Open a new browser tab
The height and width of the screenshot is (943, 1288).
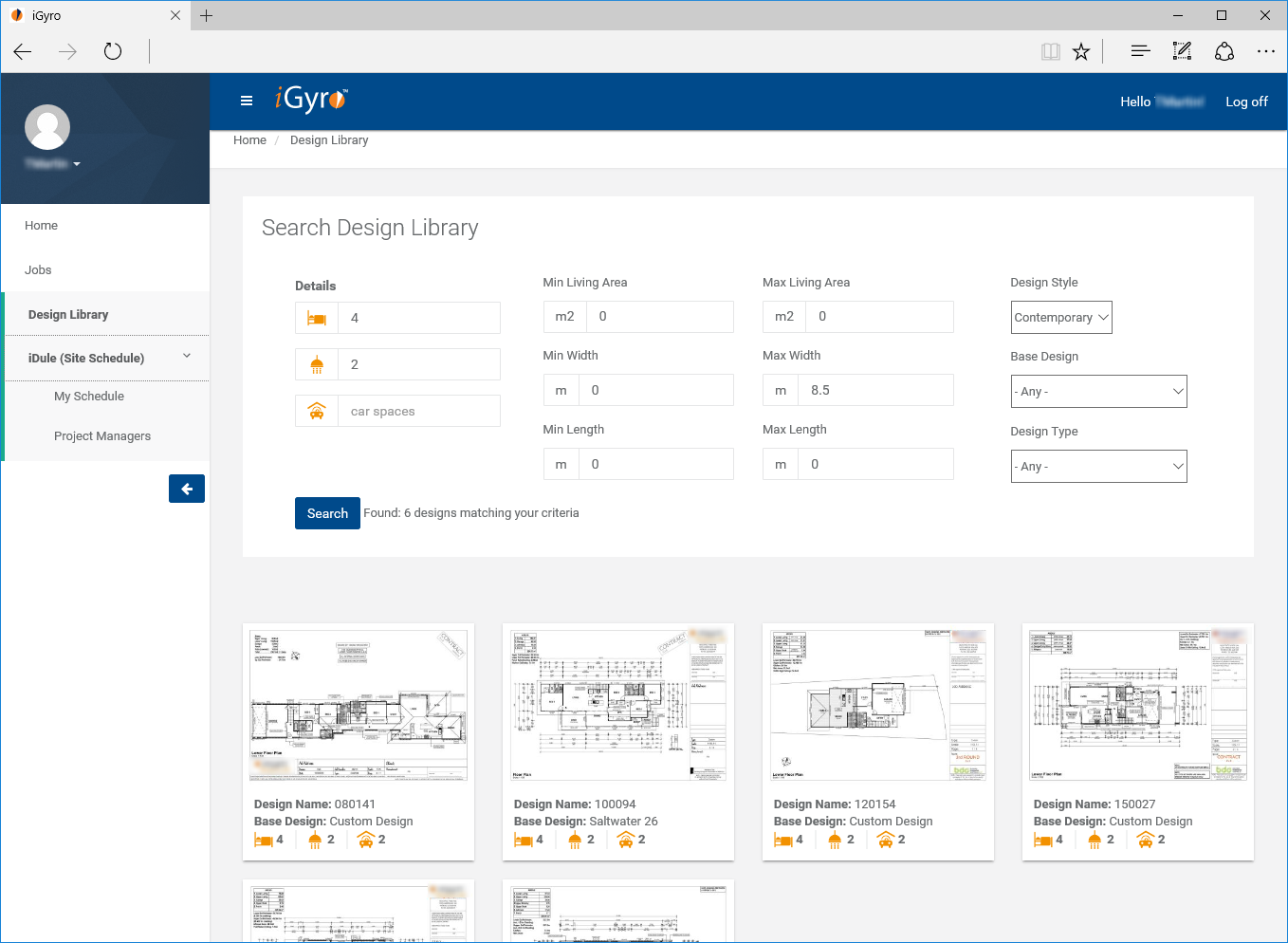[206, 15]
